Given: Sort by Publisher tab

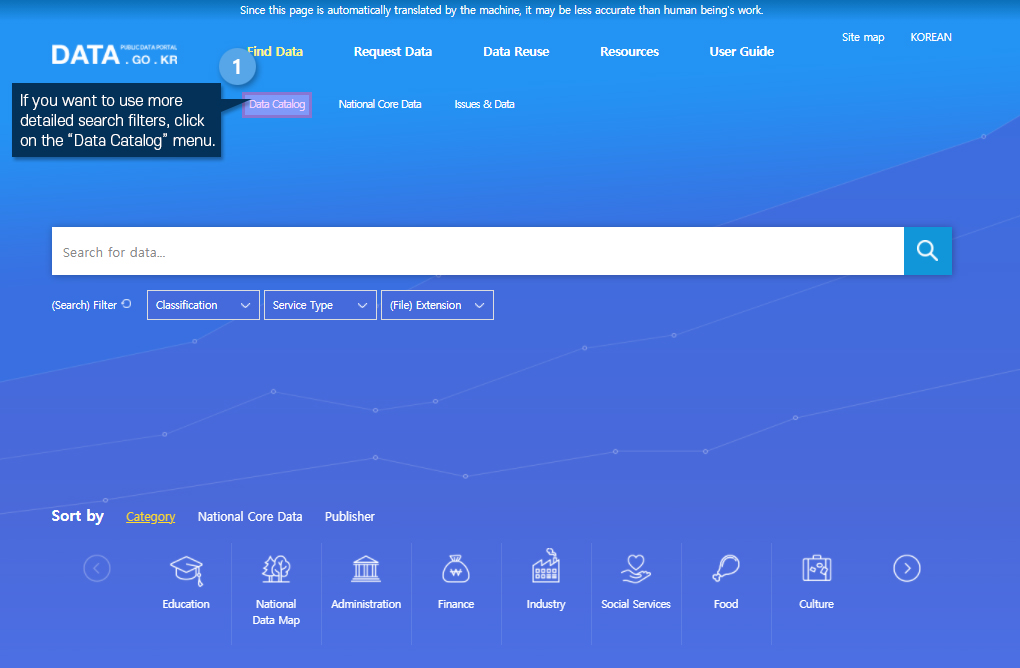Looking at the screenshot, I should (x=350, y=517).
